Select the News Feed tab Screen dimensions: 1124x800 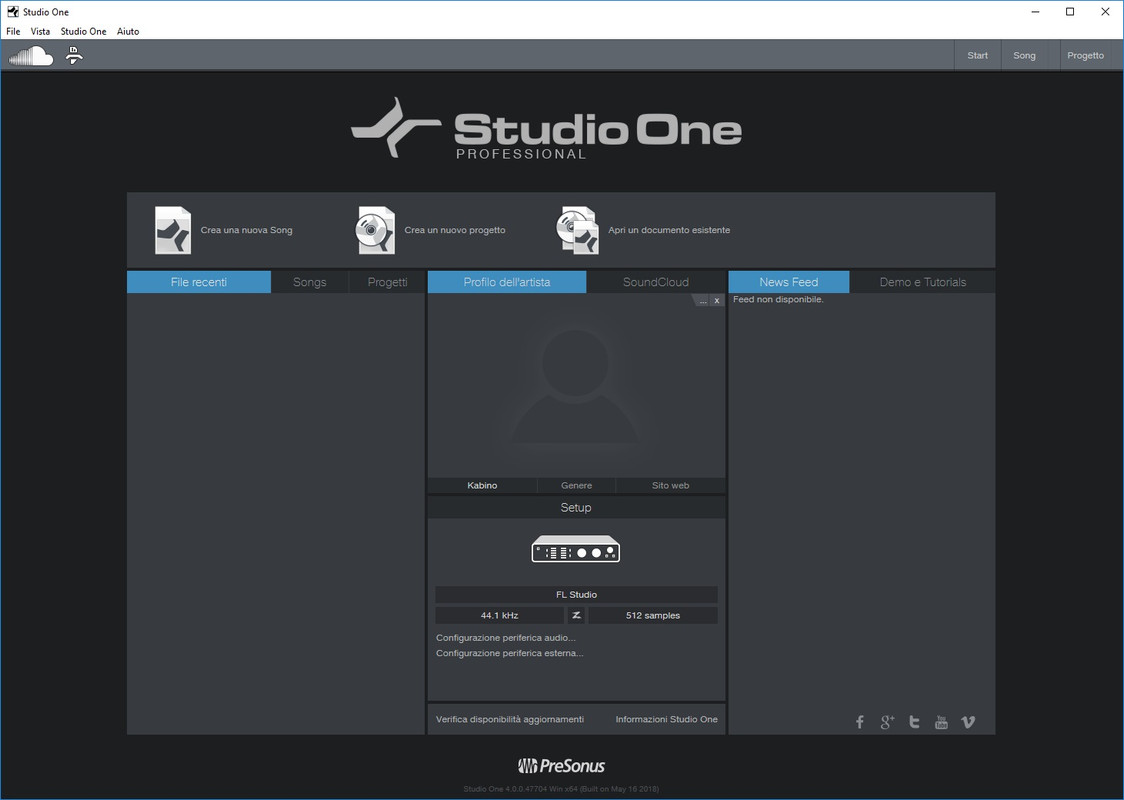789,282
